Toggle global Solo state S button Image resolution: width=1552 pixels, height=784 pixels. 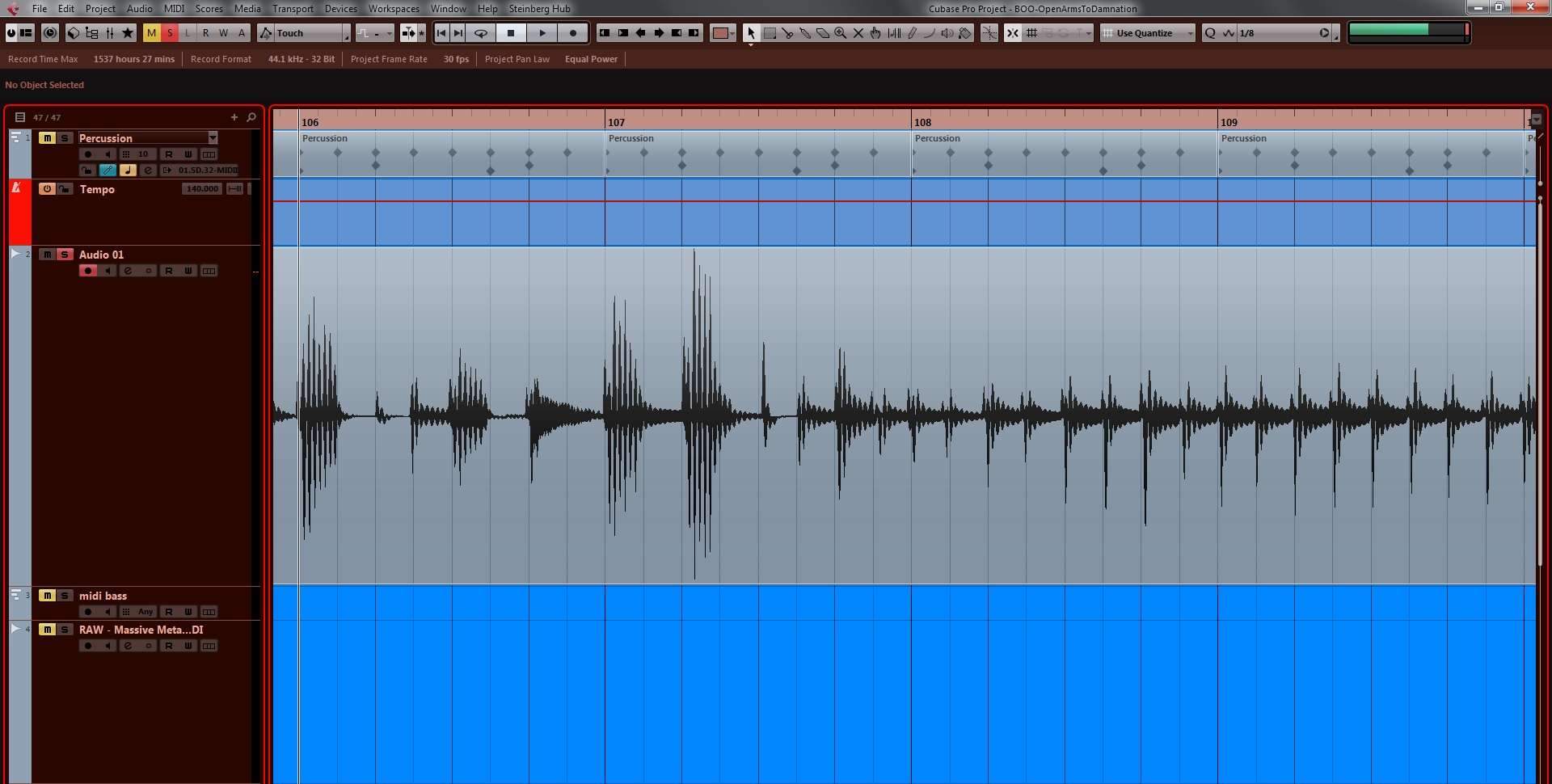[x=169, y=33]
